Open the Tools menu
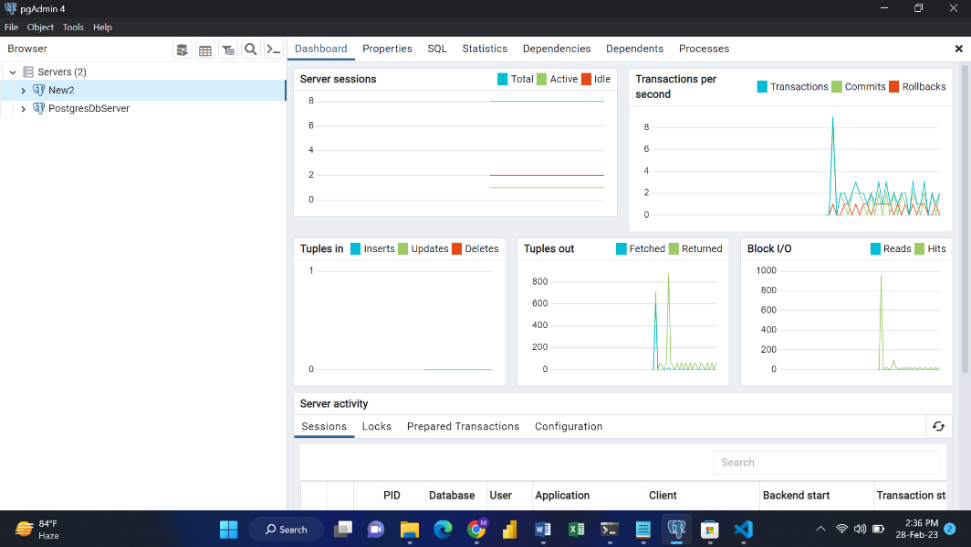This screenshot has width=971, height=547. click(73, 27)
